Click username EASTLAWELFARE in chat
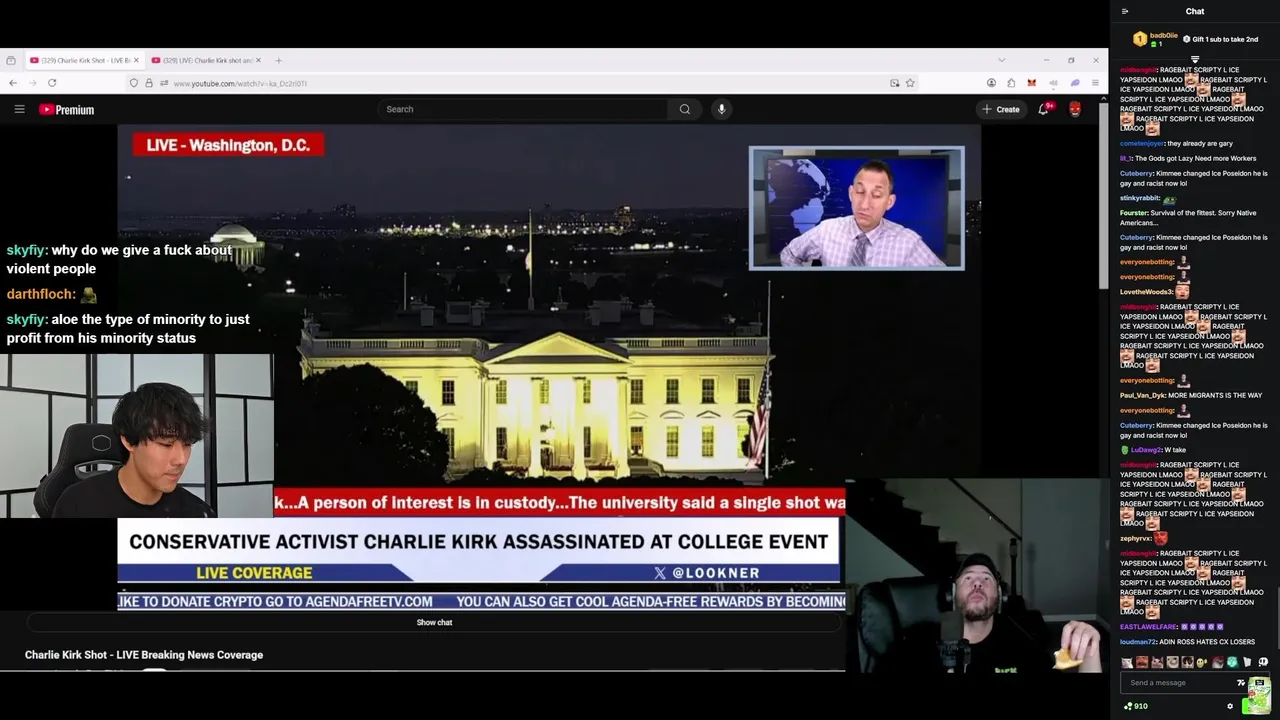 point(1148,627)
